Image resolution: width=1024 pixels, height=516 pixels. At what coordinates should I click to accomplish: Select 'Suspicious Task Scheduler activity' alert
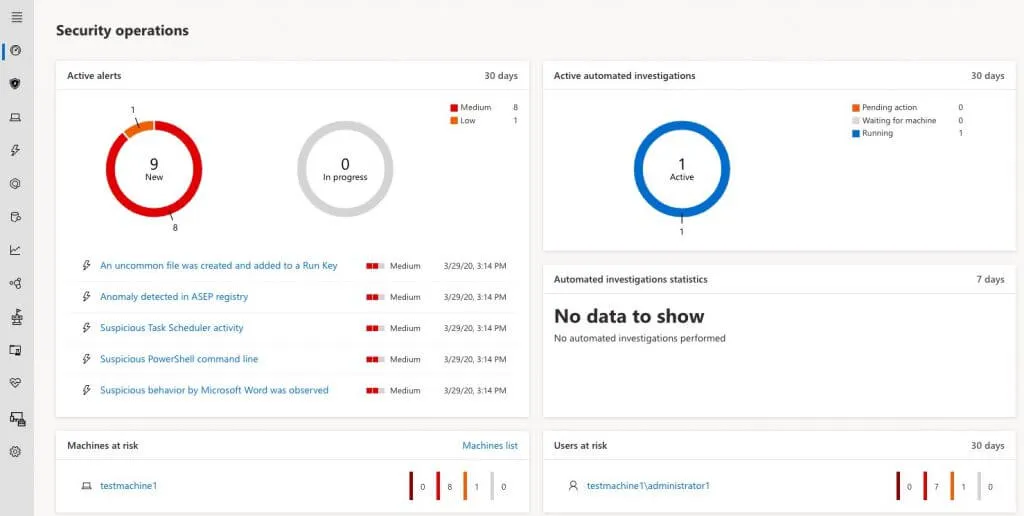(171, 328)
